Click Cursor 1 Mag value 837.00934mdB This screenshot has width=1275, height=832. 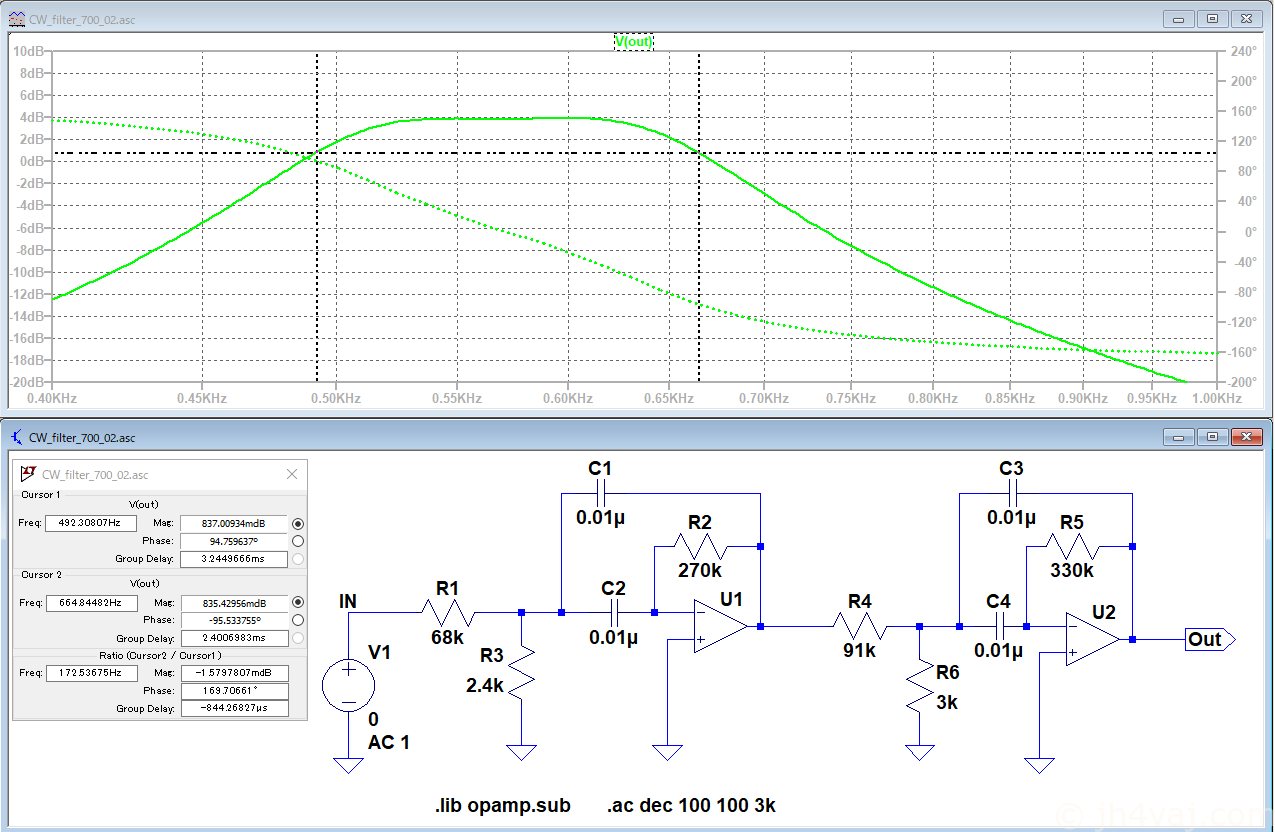click(233, 523)
